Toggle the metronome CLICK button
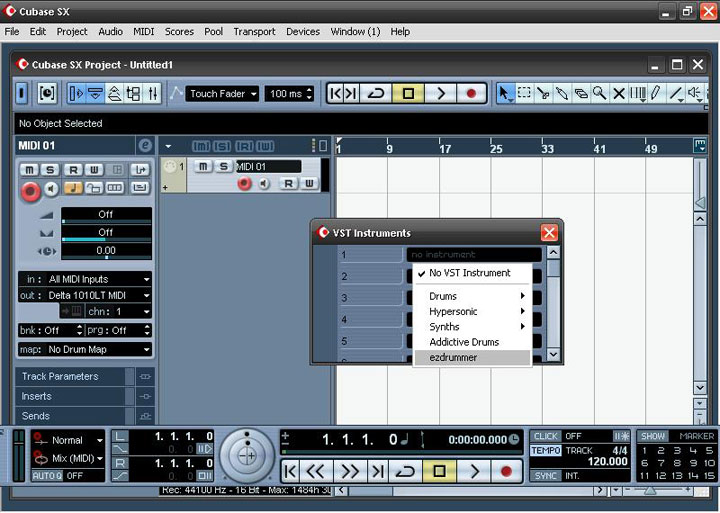The image size is (720, 513). (x=545, y=436)
